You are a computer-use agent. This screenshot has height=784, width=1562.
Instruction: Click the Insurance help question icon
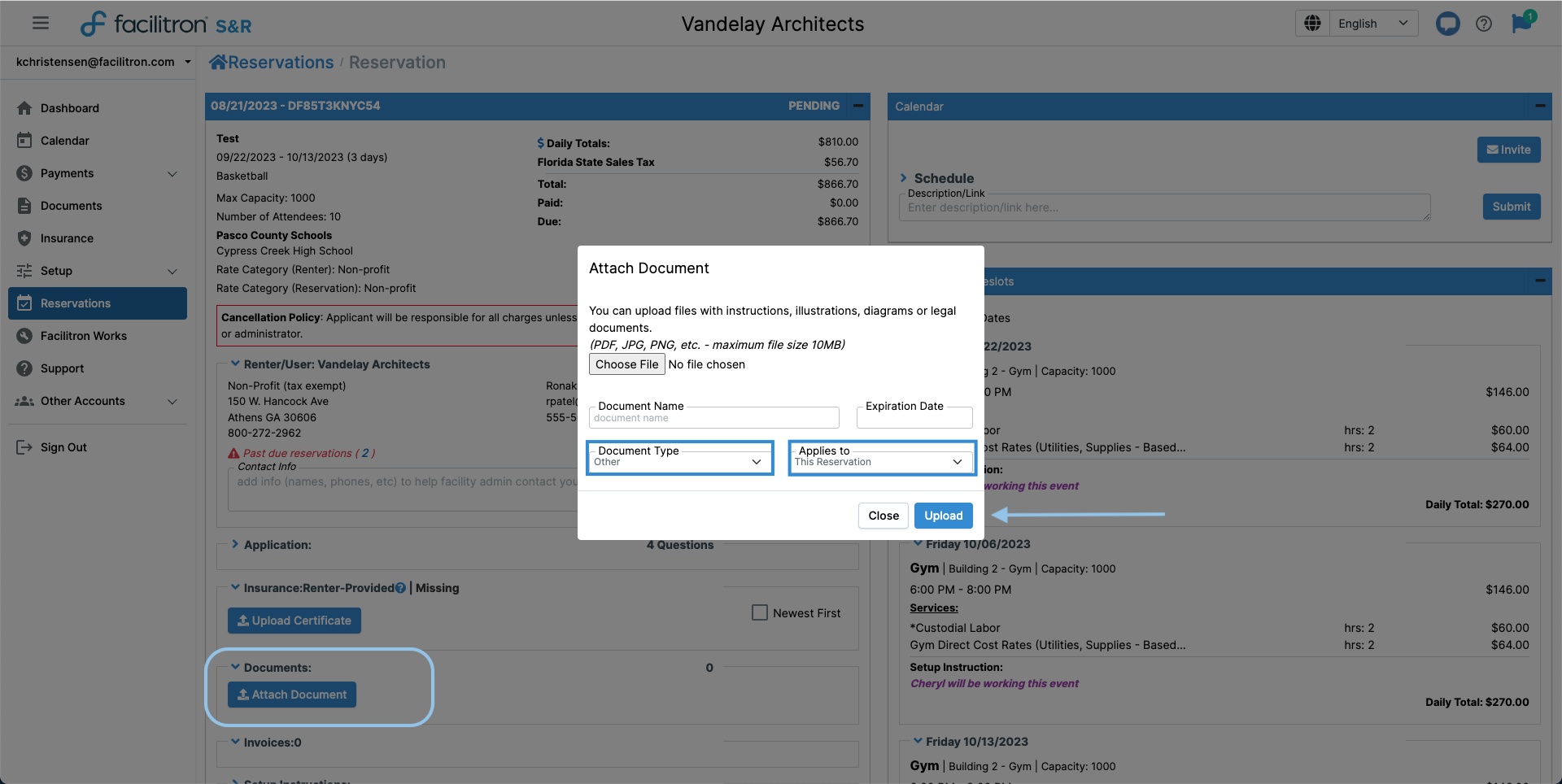coord(400,588)
